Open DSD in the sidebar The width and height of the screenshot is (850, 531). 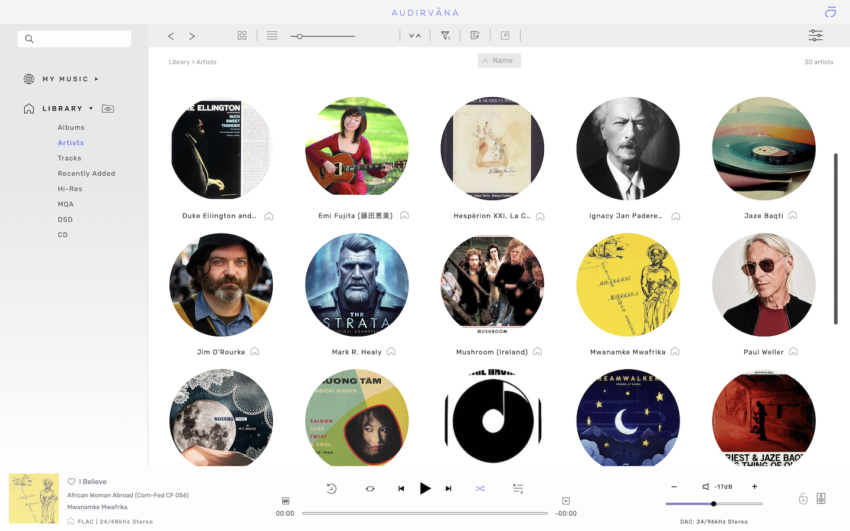point(65,219)
